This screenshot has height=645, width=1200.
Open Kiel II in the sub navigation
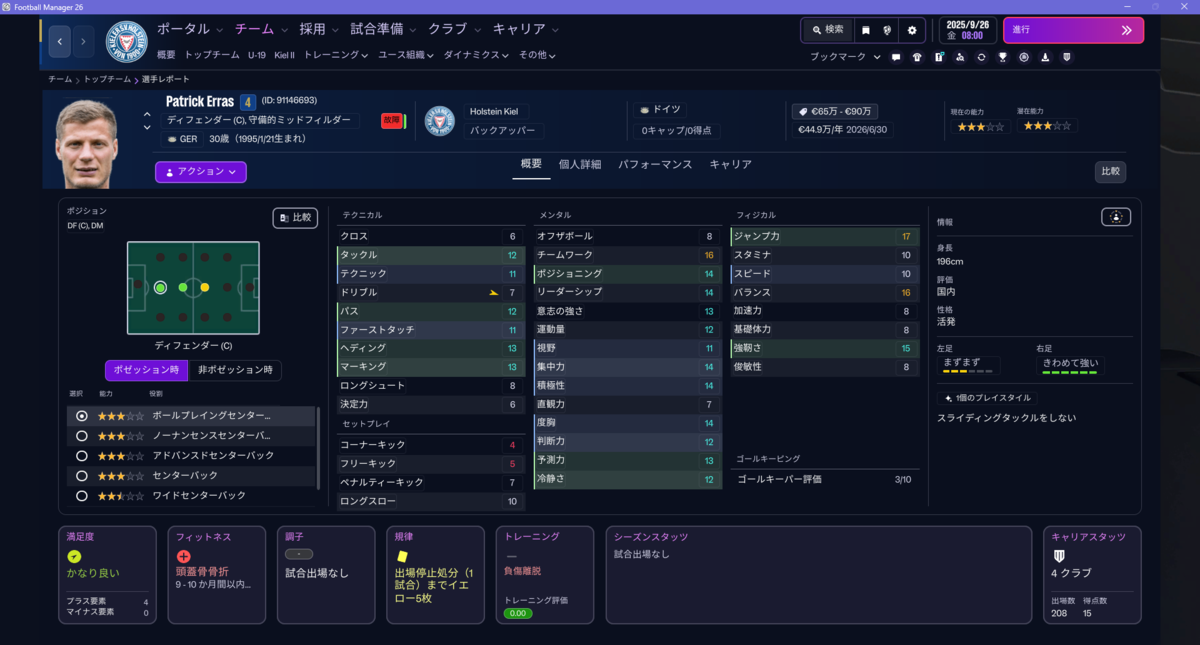coord(285,55)
